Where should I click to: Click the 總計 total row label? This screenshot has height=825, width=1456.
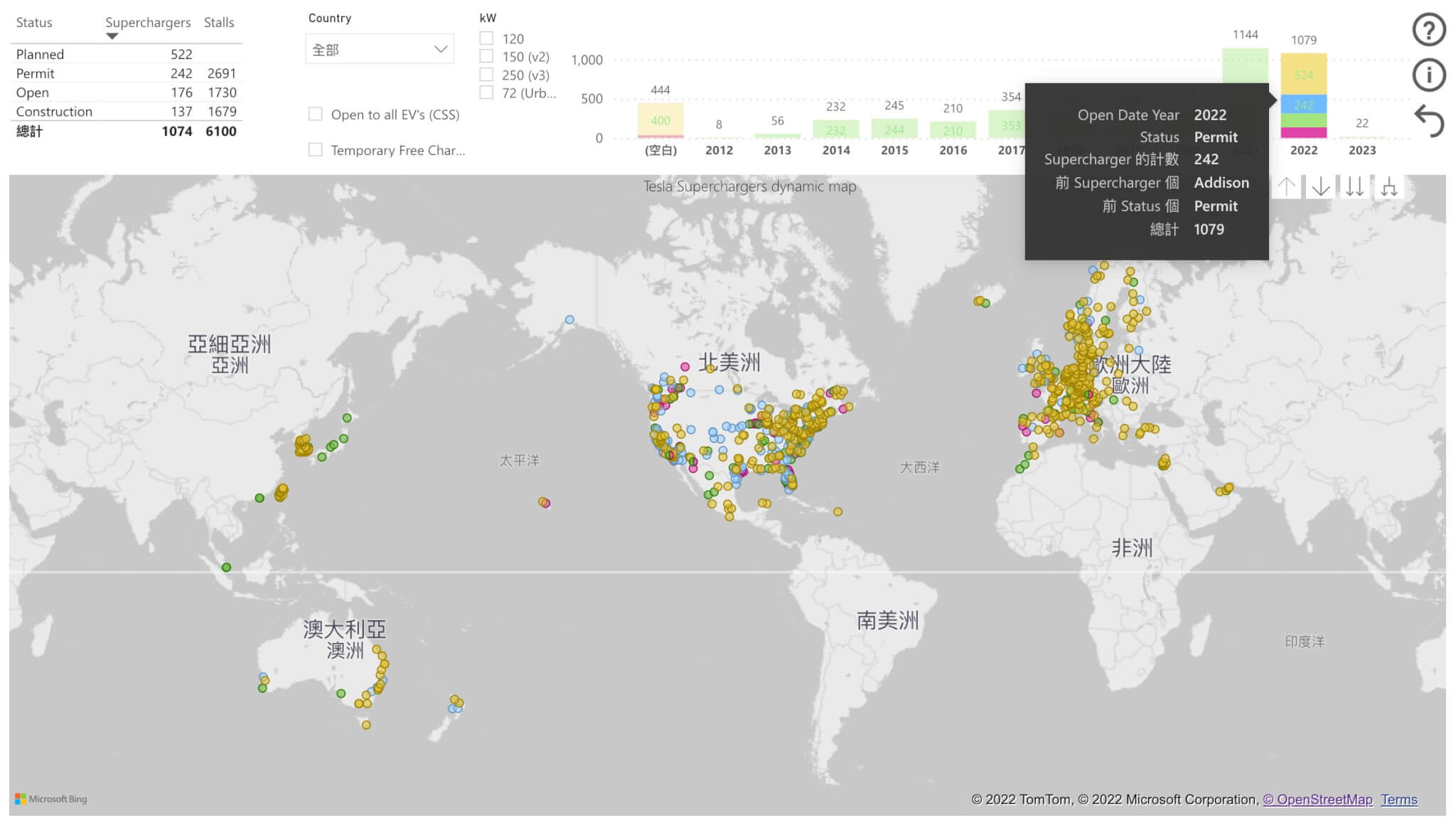point(29,131)
